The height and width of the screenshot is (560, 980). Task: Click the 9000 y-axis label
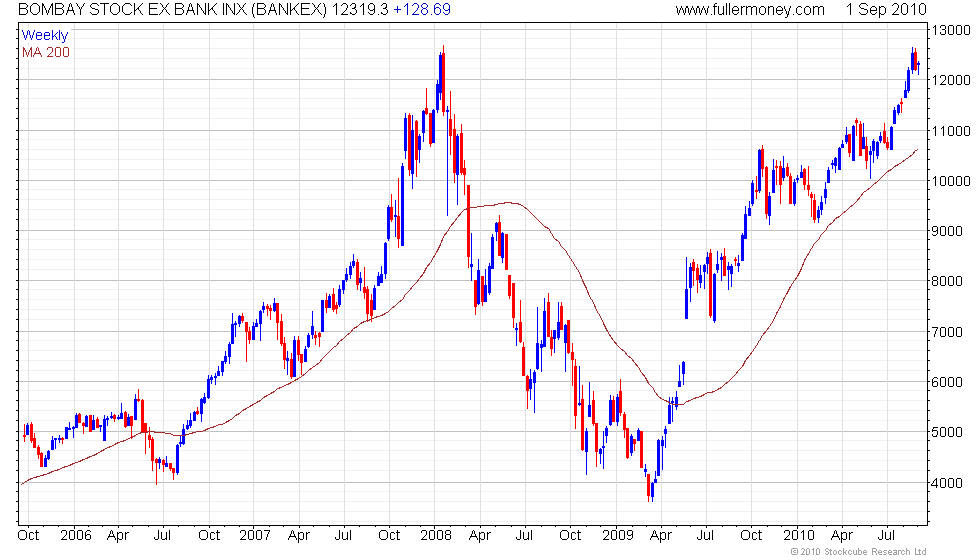coord(948,231)
